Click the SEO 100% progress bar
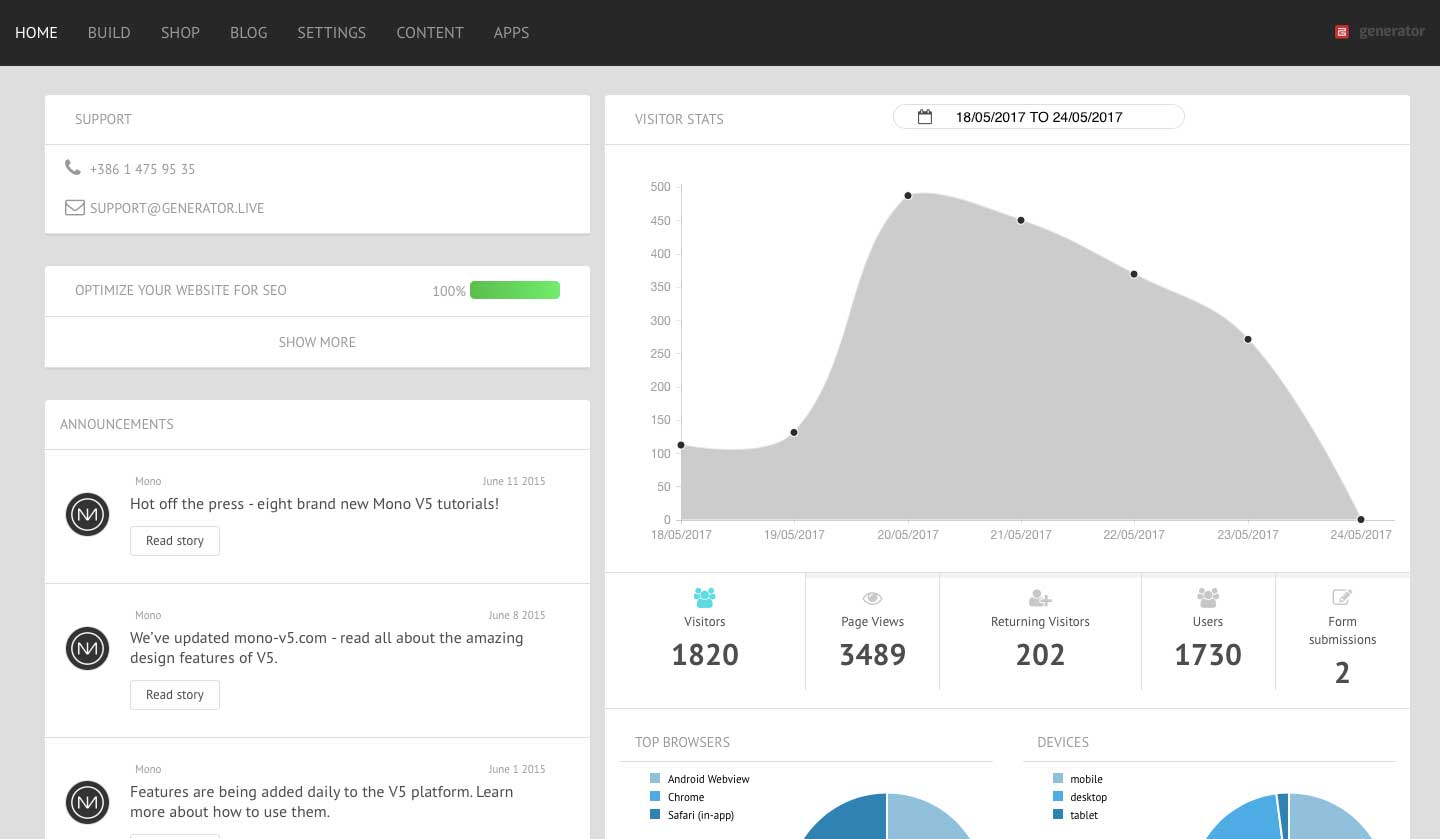This screenshot has height=839, width=1440. tap(515, 290)
